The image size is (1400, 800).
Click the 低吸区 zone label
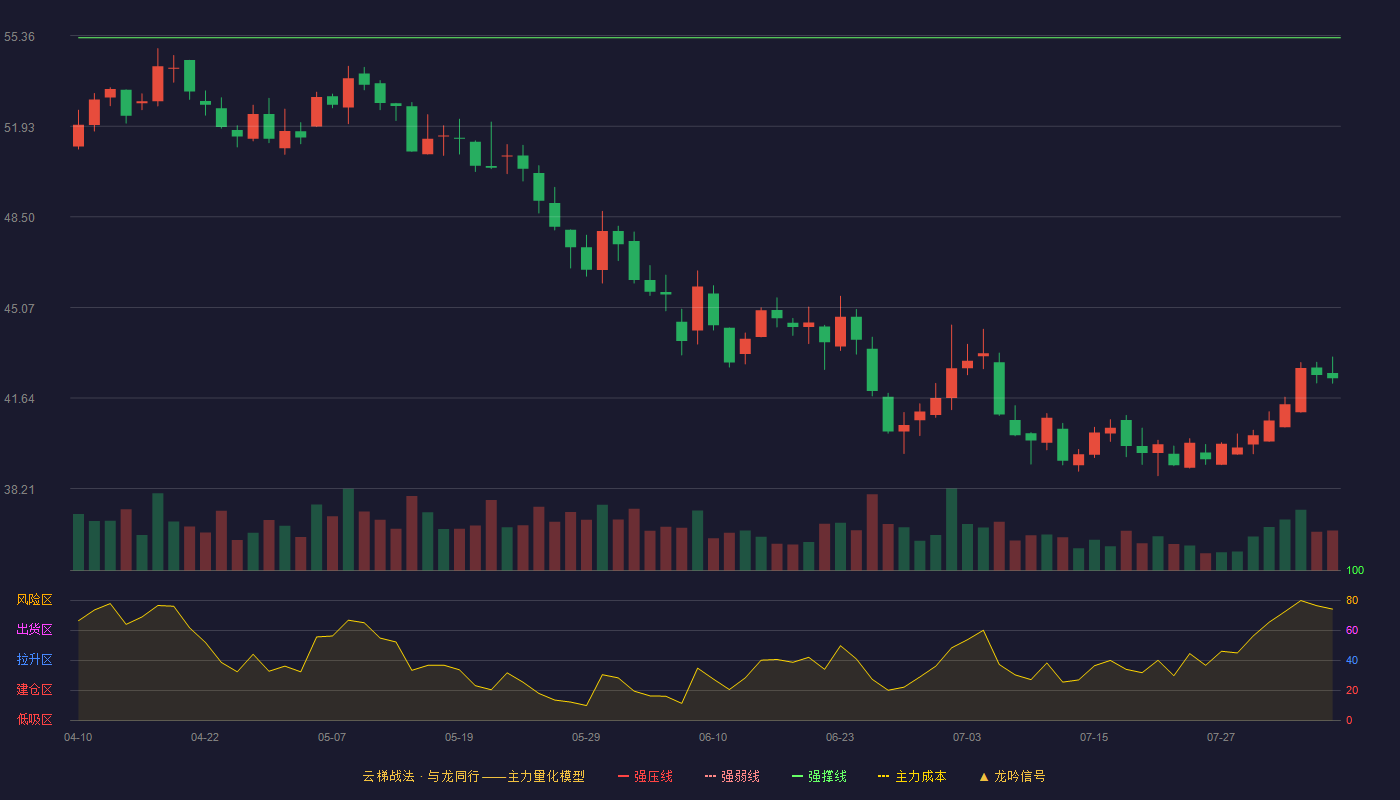coord(34,720)
